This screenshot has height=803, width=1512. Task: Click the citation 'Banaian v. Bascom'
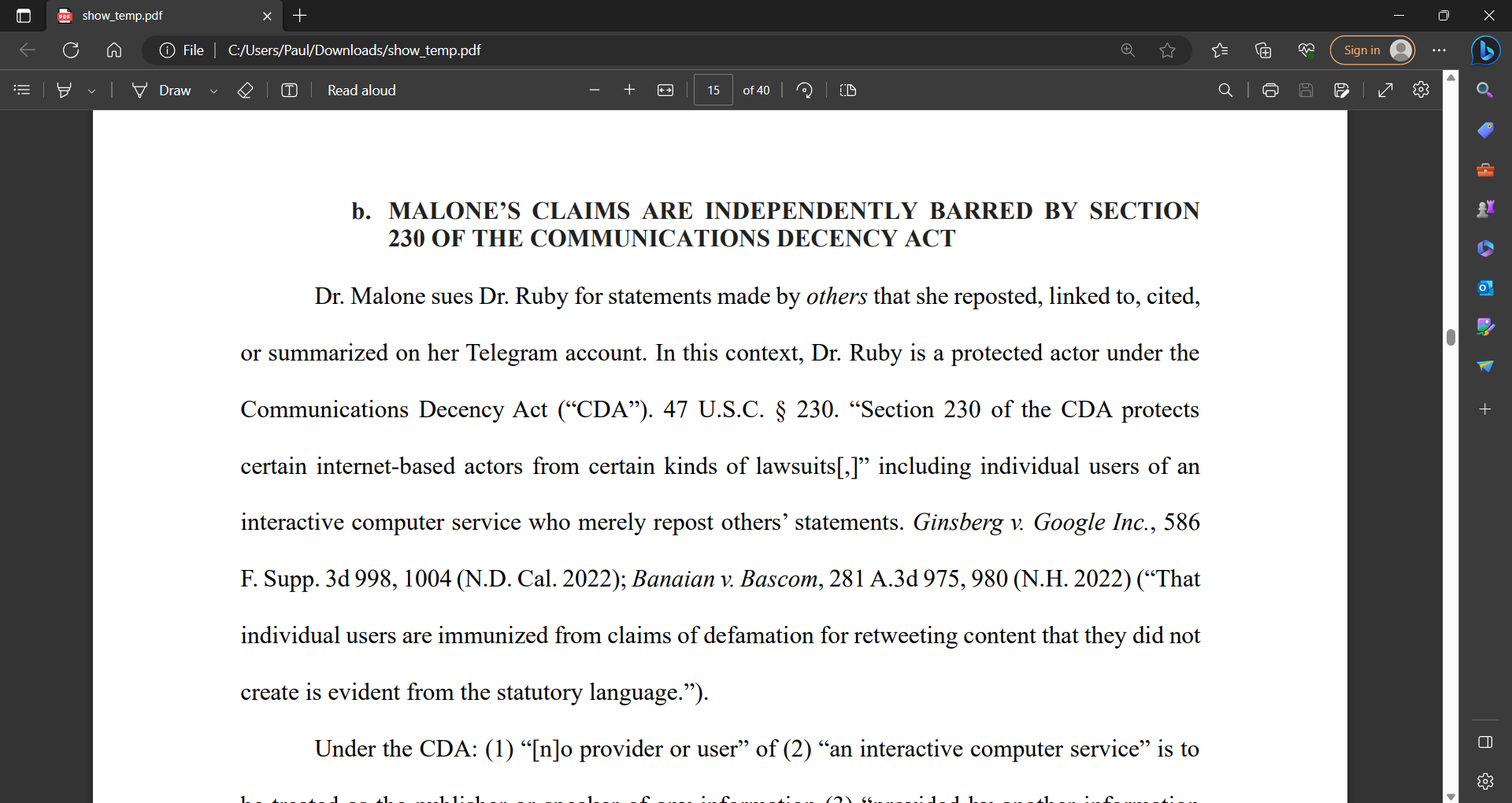tap(724, 579)
